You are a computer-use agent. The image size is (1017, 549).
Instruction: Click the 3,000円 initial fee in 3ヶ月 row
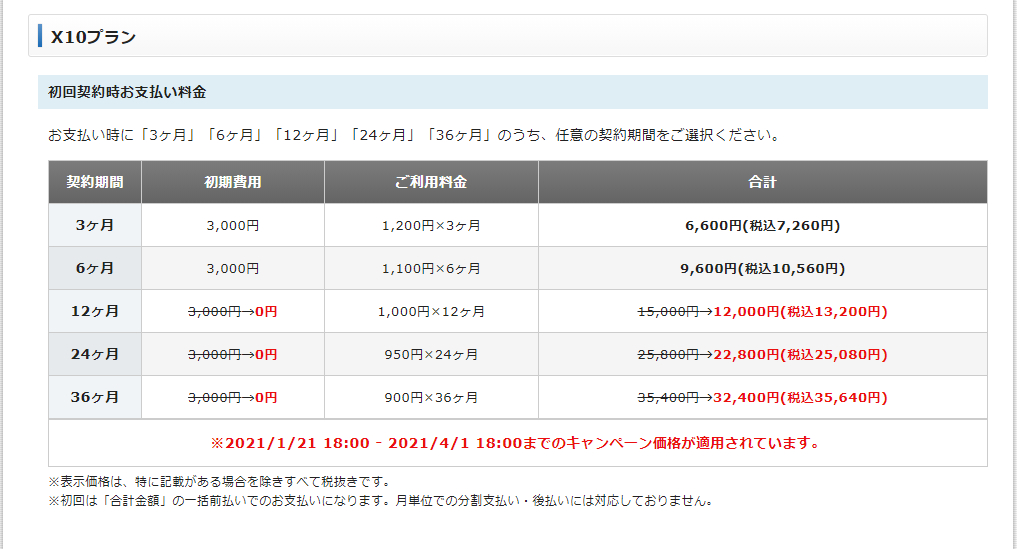233,225
